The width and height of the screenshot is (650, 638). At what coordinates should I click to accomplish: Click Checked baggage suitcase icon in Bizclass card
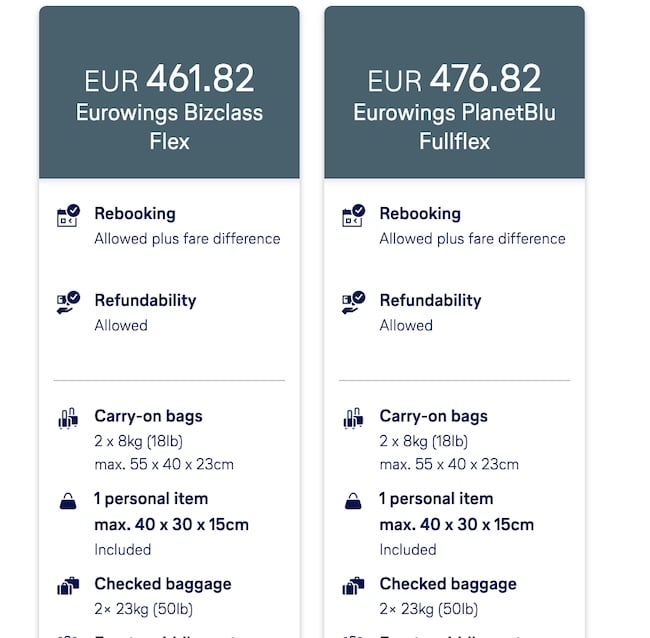(68, 586)
